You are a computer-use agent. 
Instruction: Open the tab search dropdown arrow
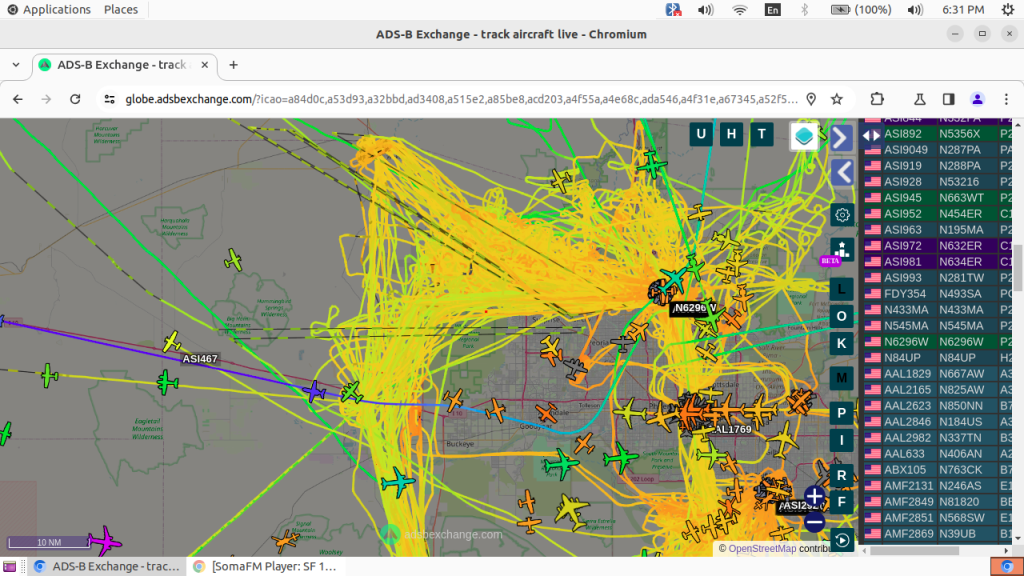tap(16, 65)
